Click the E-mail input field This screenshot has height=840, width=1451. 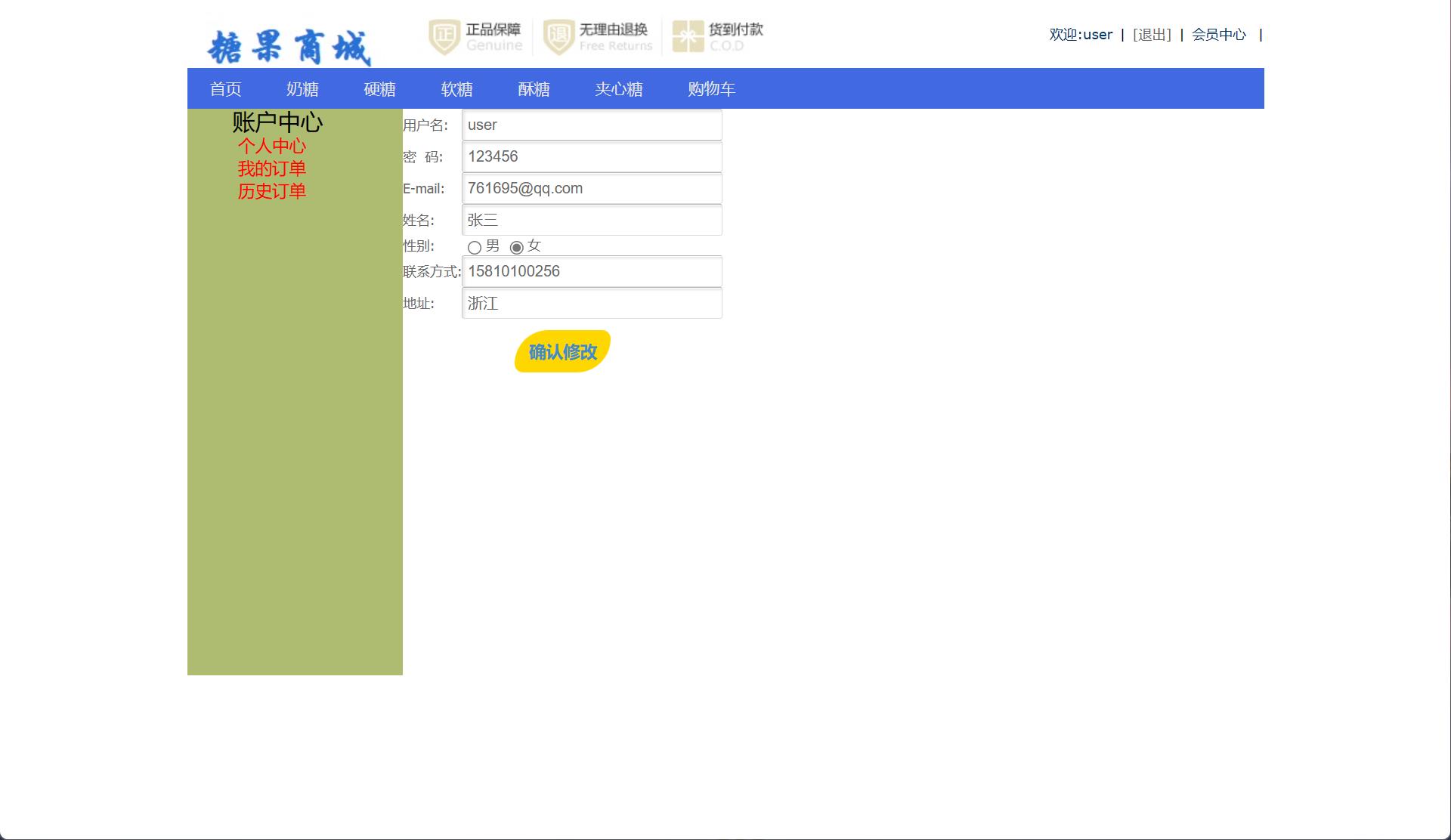pyautogui.click(x=592, y=188)
